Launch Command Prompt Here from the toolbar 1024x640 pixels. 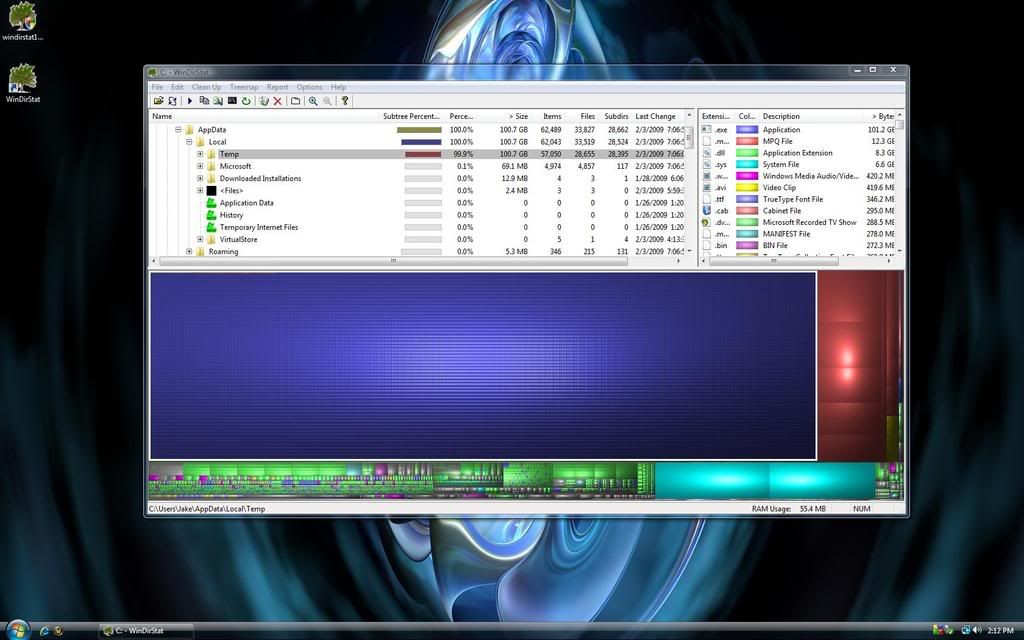tap(230, 102)
